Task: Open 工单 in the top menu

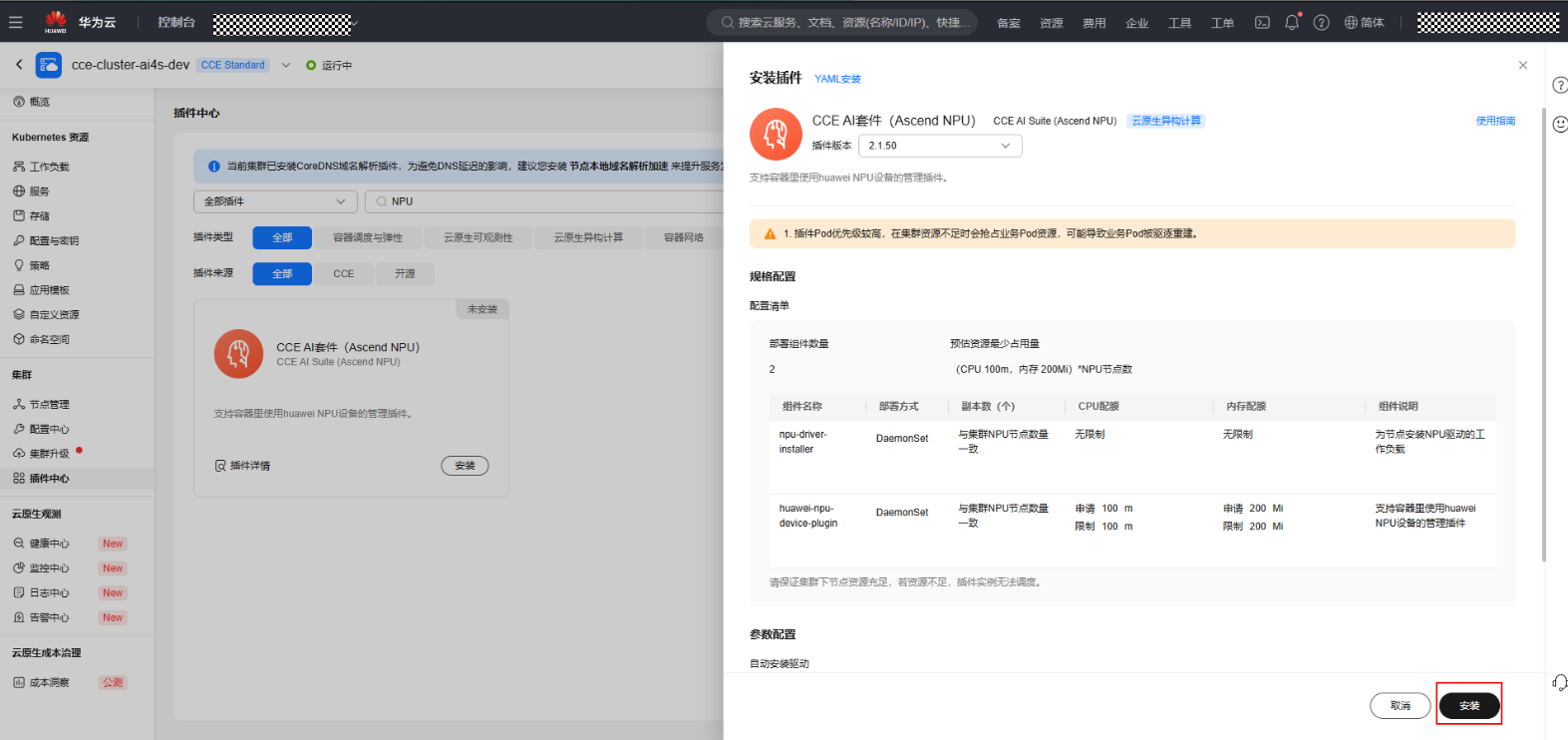Action: 1222,23
